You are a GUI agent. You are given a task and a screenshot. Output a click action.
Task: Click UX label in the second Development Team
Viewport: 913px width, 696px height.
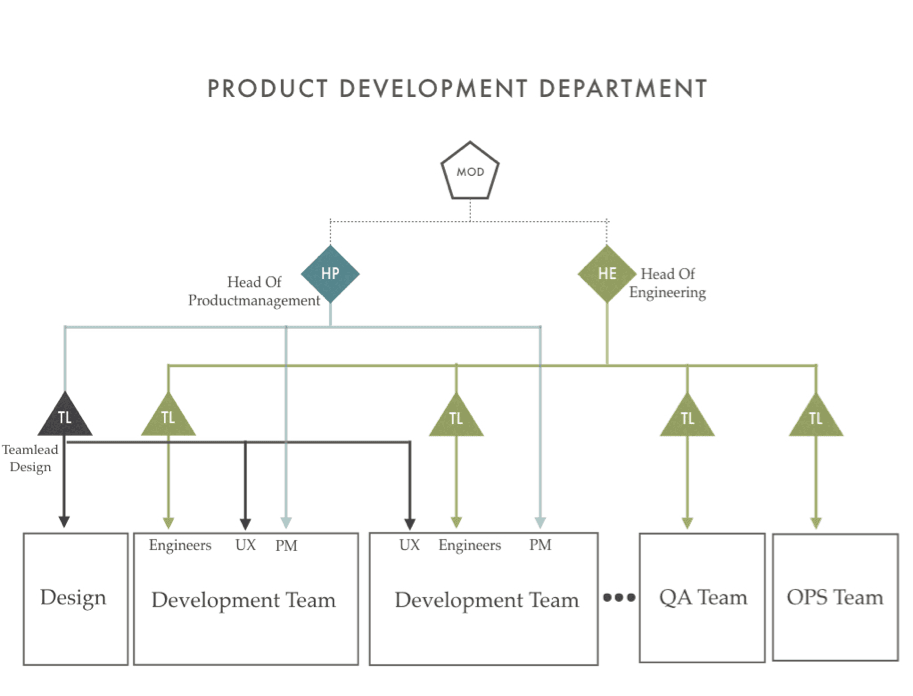point(409,545)
